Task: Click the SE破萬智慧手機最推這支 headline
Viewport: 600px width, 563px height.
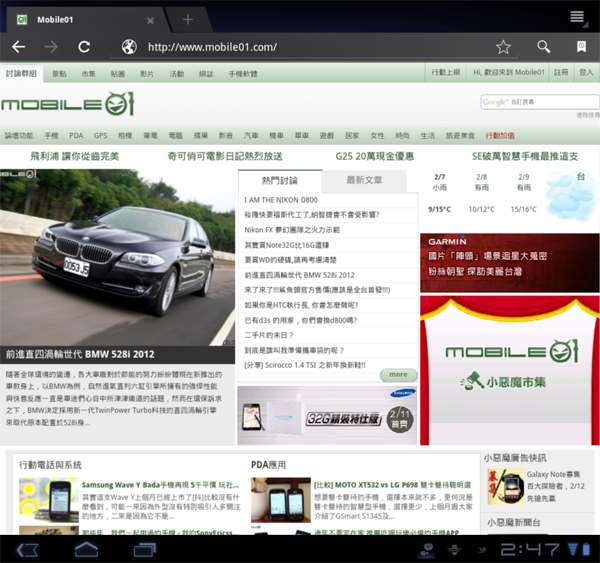Action: click(525, 156)
